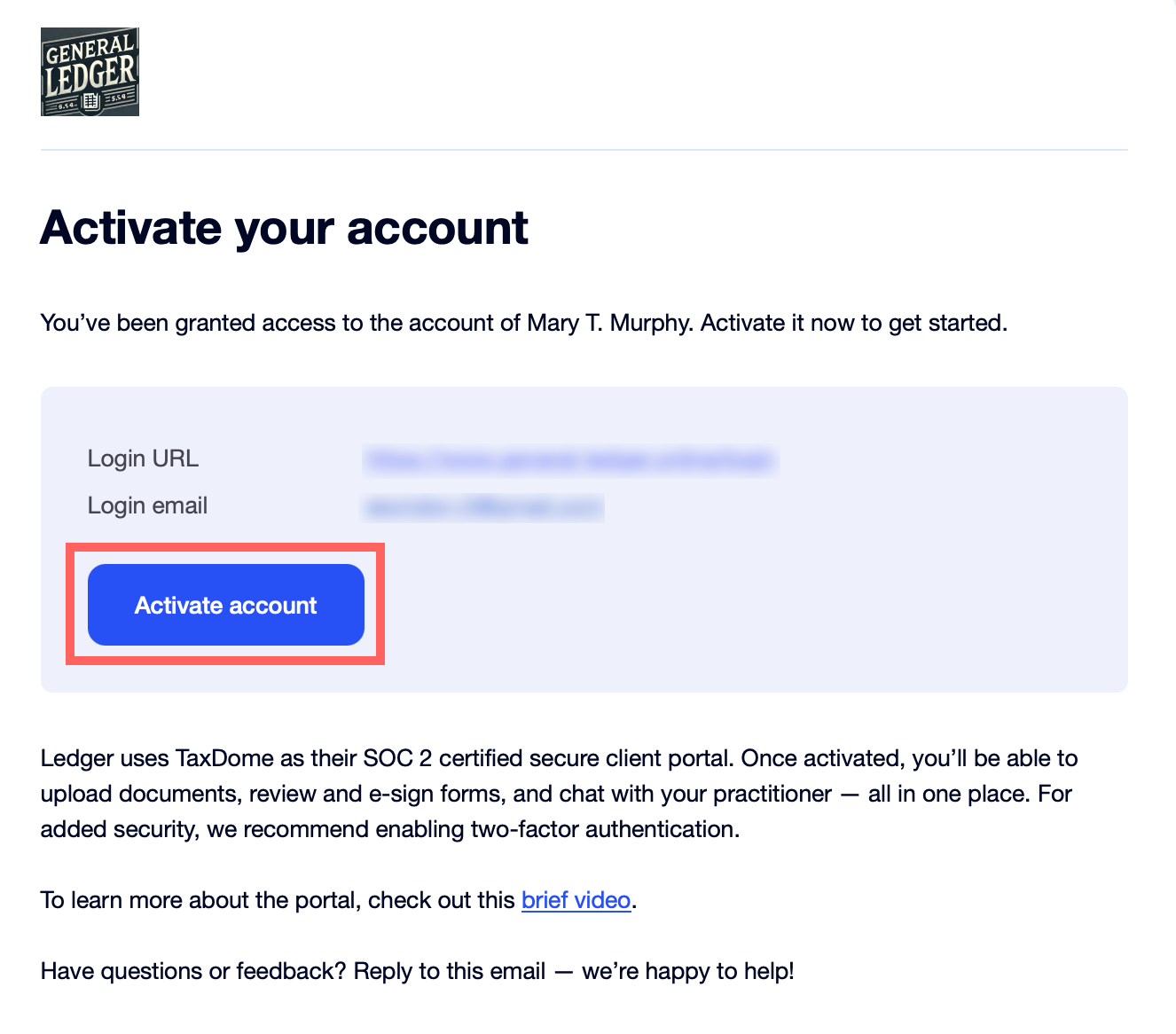This screenshot has width=1176, height=1034.
Task: Click the two-factor authentication text
Action: point(604,829)
